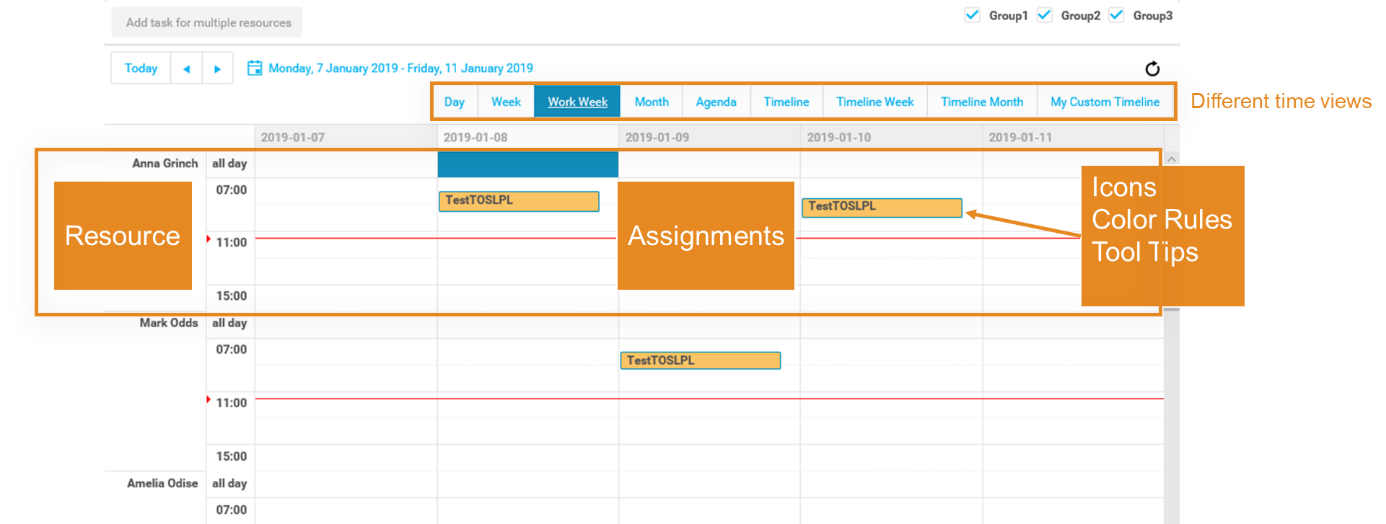Click the 2019-01-10 column header
This screenshot has height=524, width=1386.
tap(892, 137)
